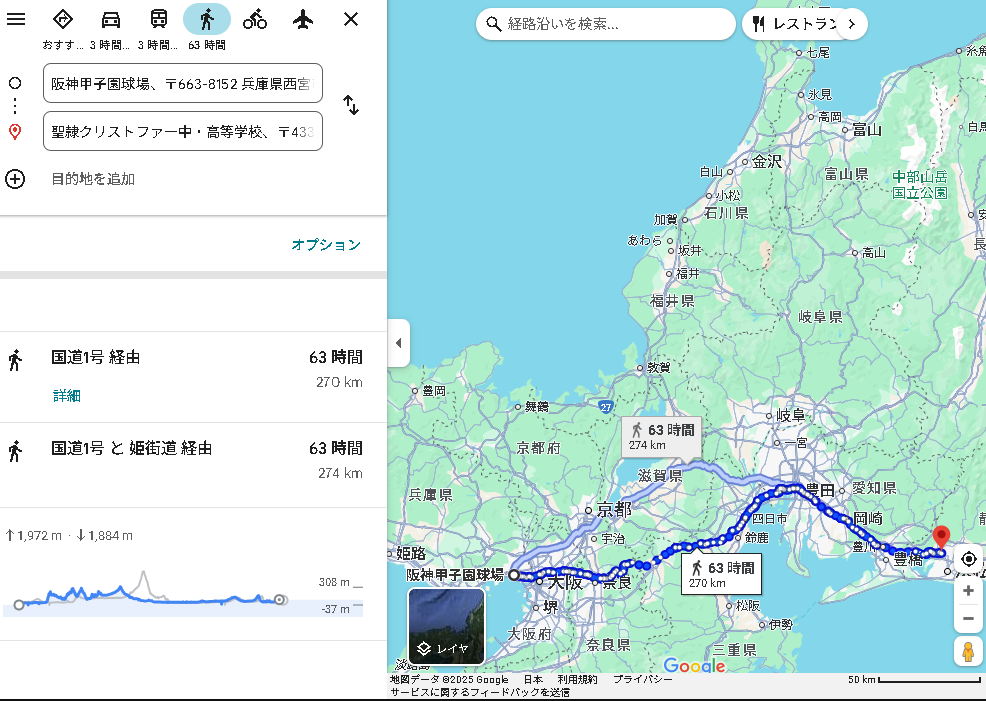The height and width of the screenshot is (701, 986).
Task: Click the 高山 city label
Action: coord(874,253)
